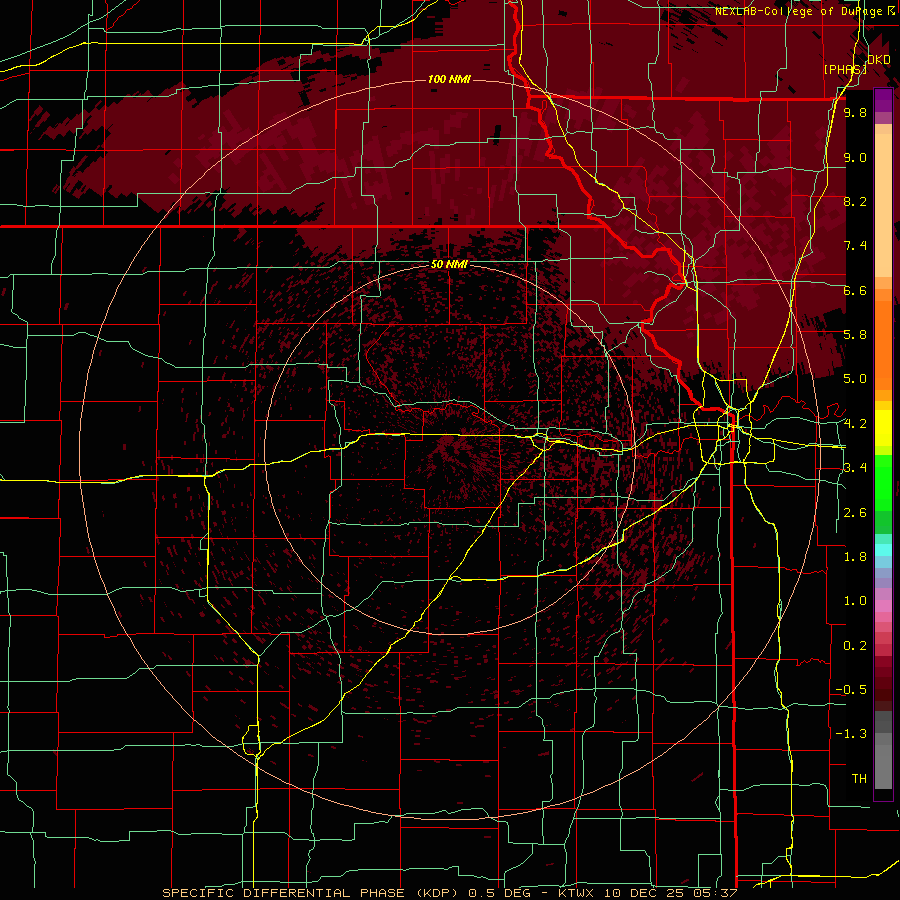Click the 0.5 DEG tilt text in caption

click(499, 893)
